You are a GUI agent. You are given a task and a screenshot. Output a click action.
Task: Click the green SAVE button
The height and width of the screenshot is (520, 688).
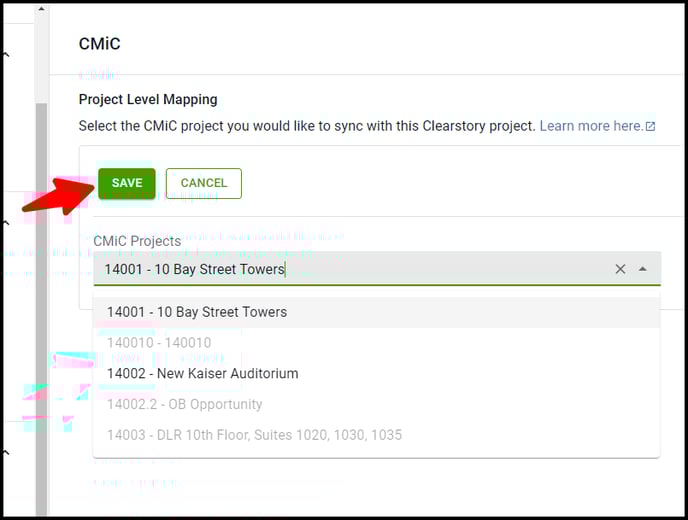(127, 183)
